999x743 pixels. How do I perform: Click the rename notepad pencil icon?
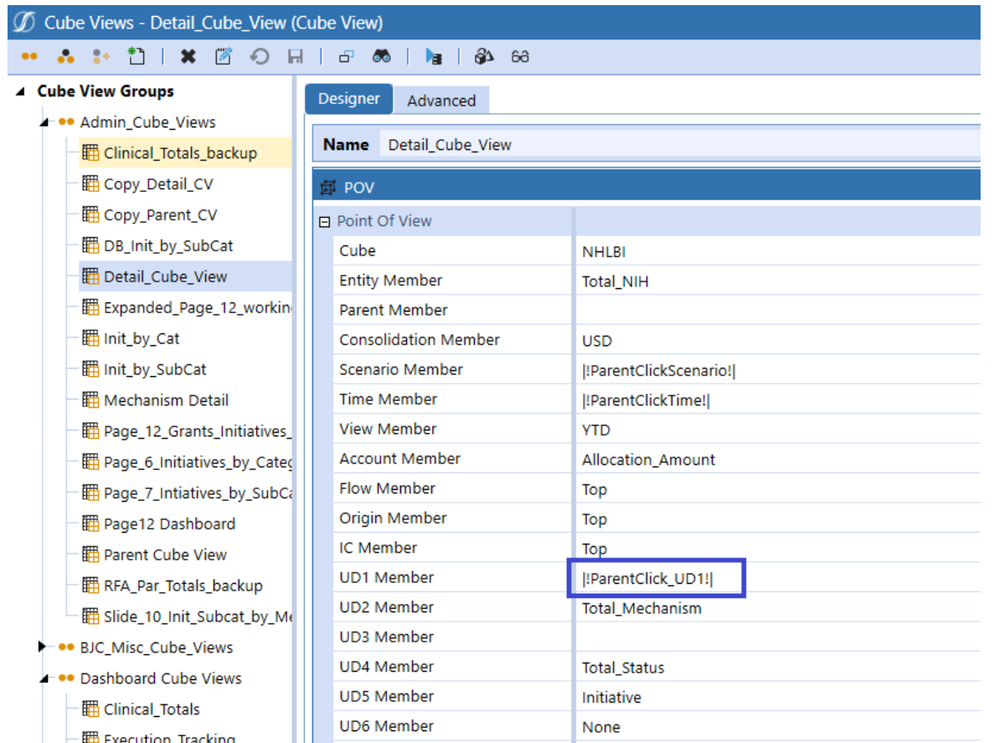(x=223, y=56)
